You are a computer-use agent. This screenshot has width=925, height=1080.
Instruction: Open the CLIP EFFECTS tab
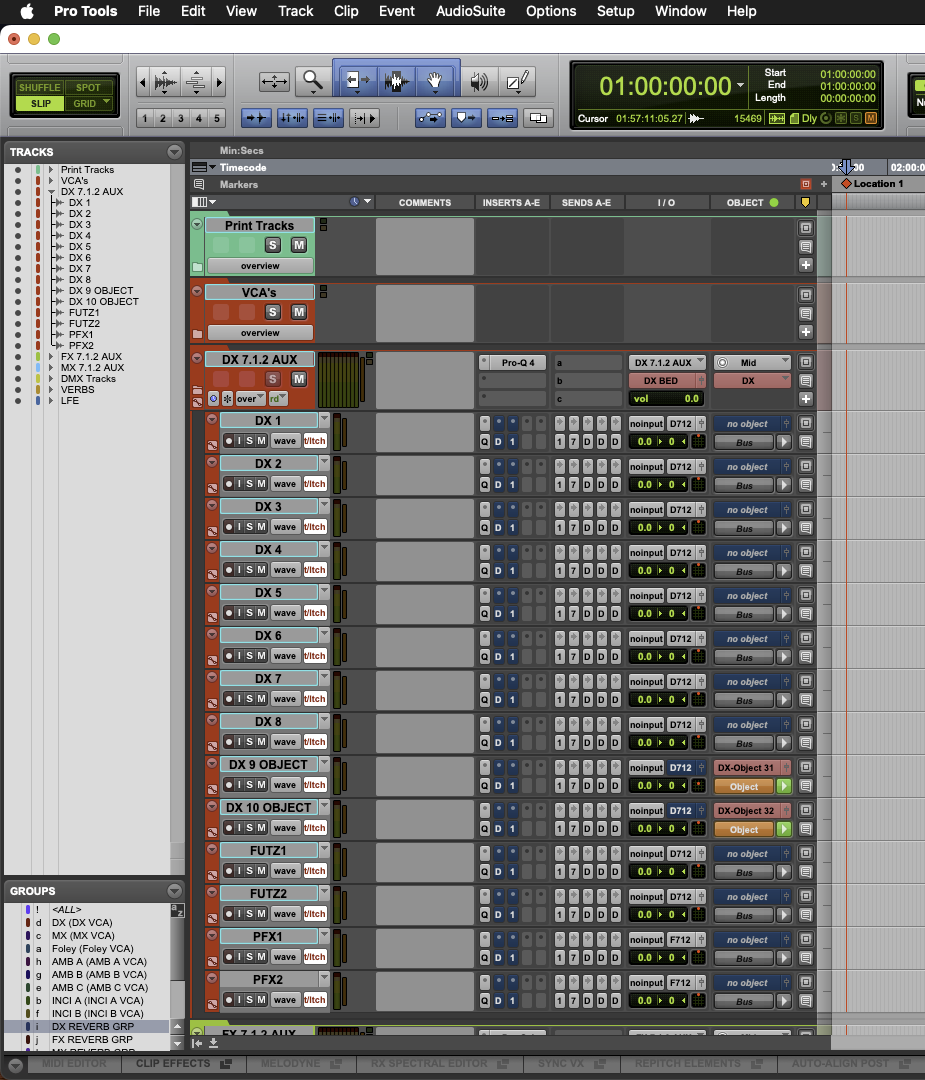183,1063
